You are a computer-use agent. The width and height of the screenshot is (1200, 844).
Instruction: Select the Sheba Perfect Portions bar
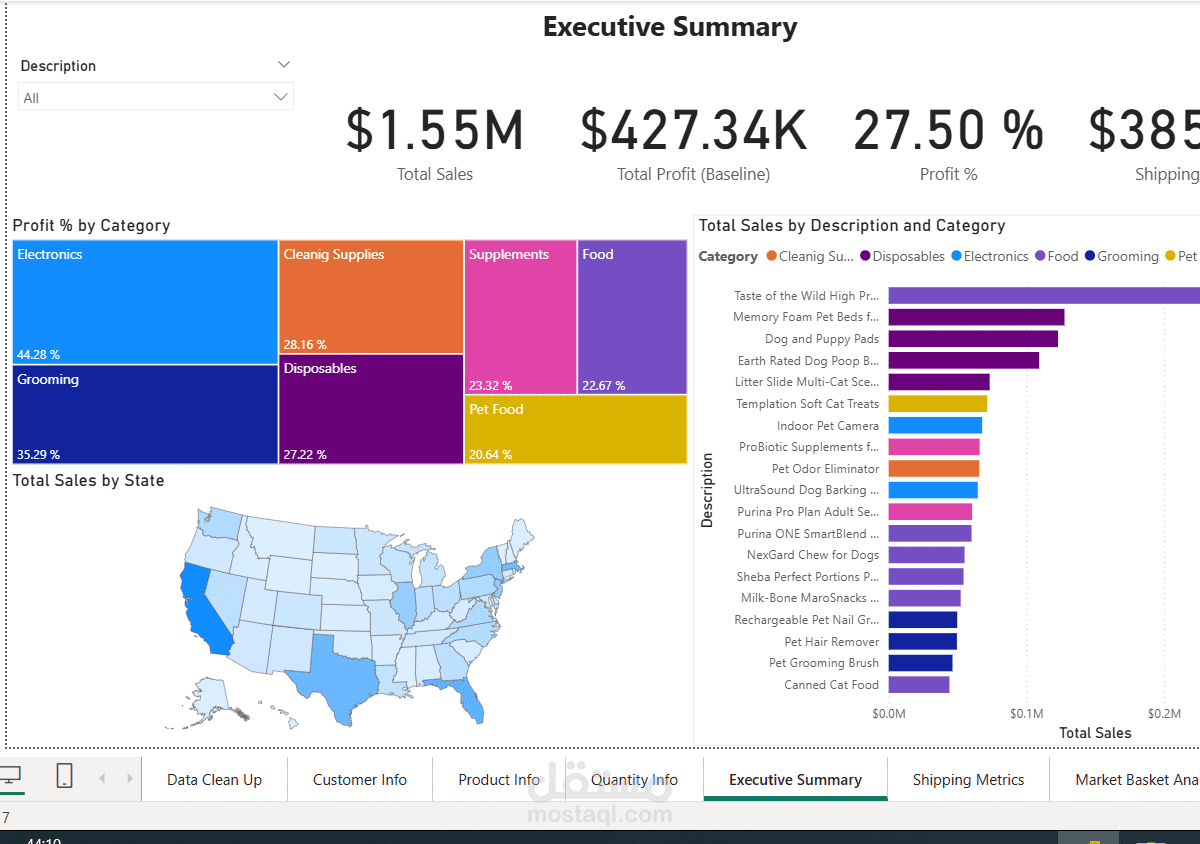point(926,576)
